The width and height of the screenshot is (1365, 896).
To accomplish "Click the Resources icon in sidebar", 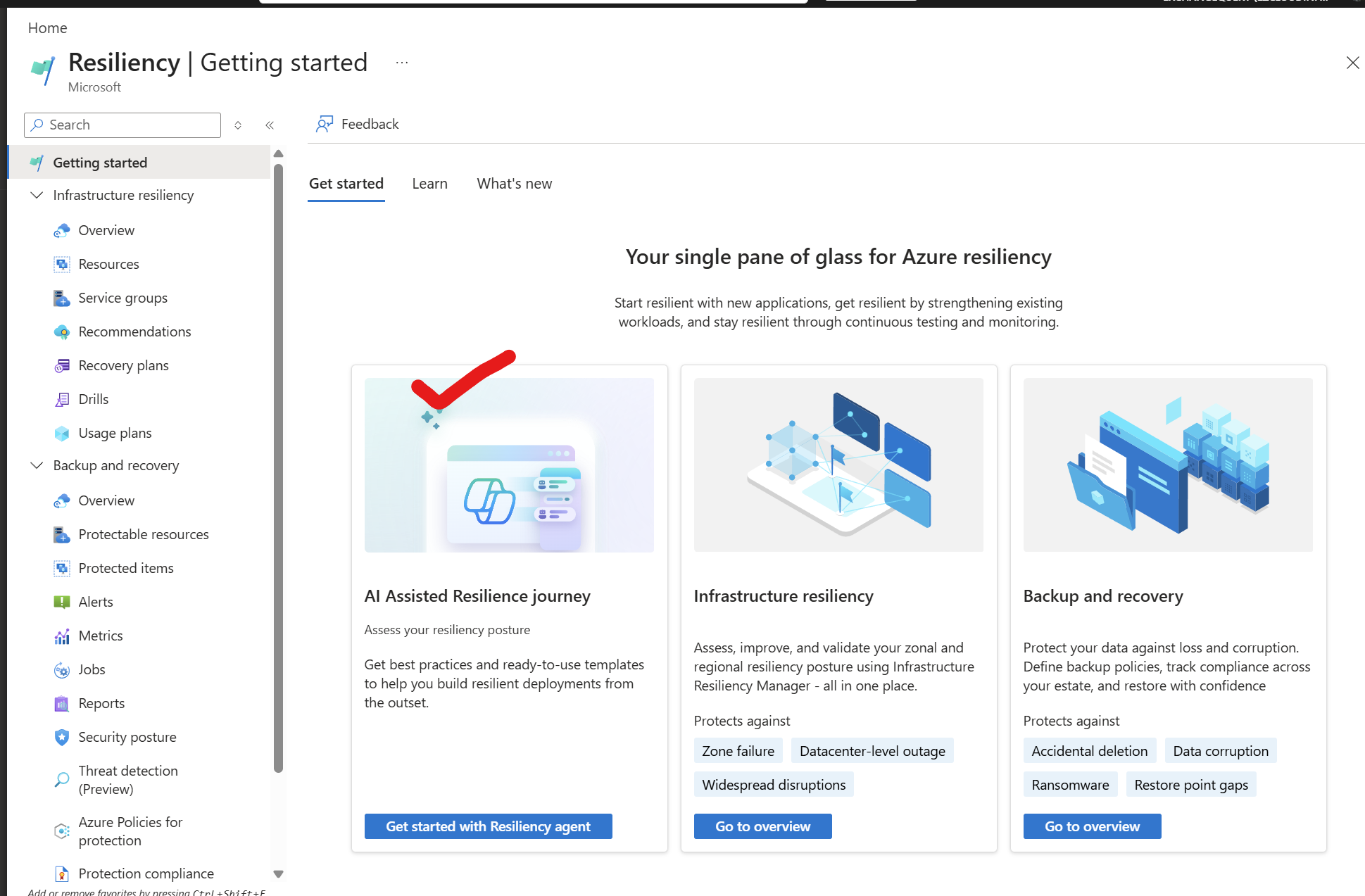I will pyautogui.click(x=62, y=264).
